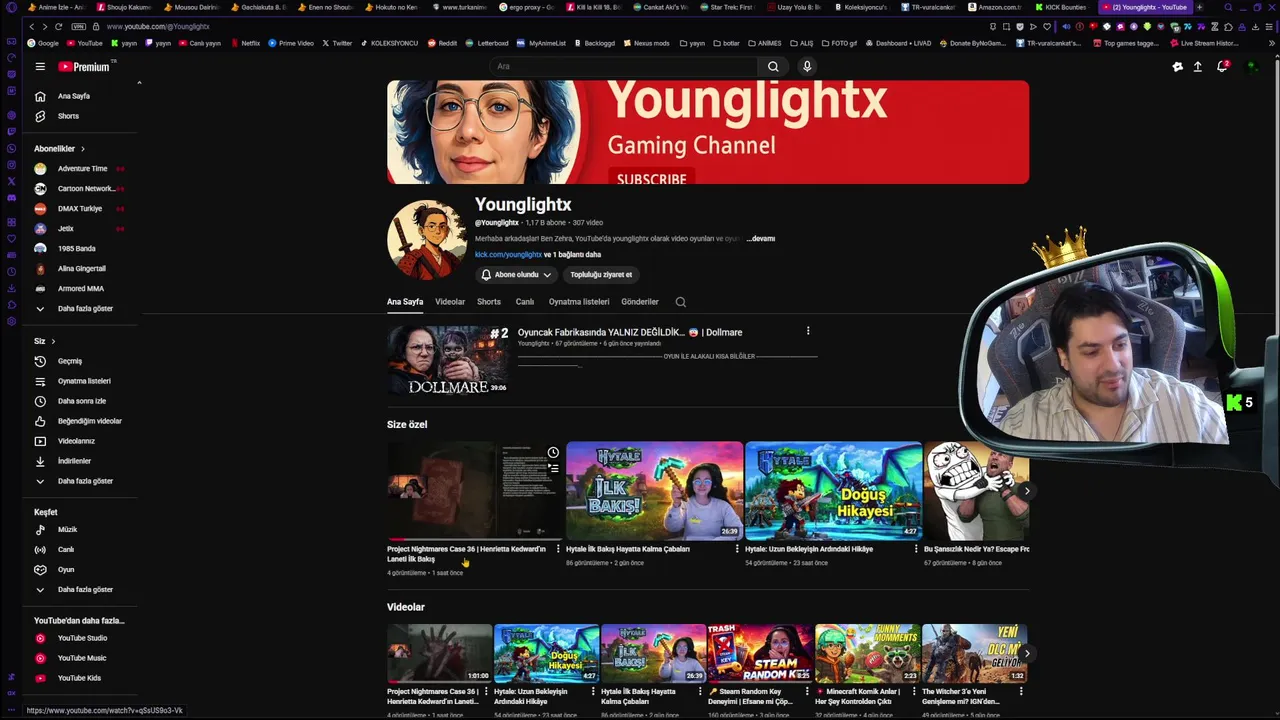This screenshot has height=720, width=1280.
Task: Open YouTube Kids from the sidebar
Action: [80, 678]
